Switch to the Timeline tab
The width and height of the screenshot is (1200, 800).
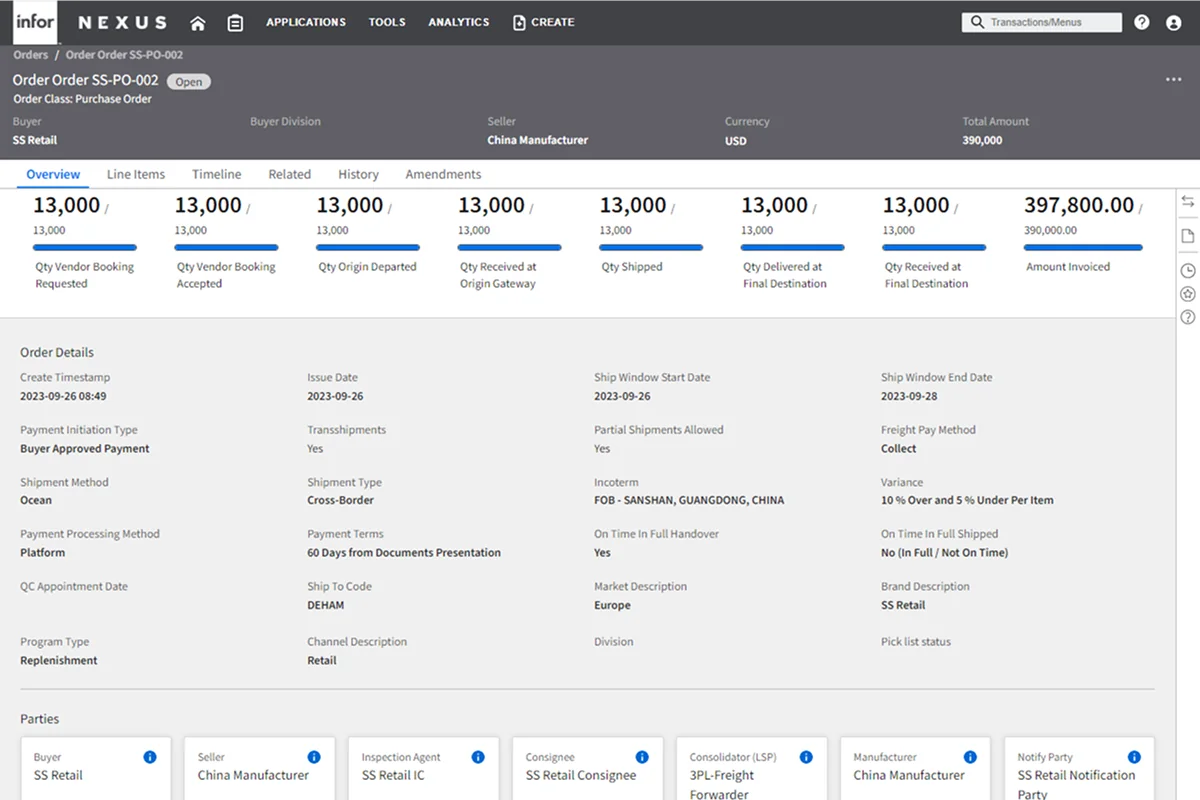pos(217,174)
